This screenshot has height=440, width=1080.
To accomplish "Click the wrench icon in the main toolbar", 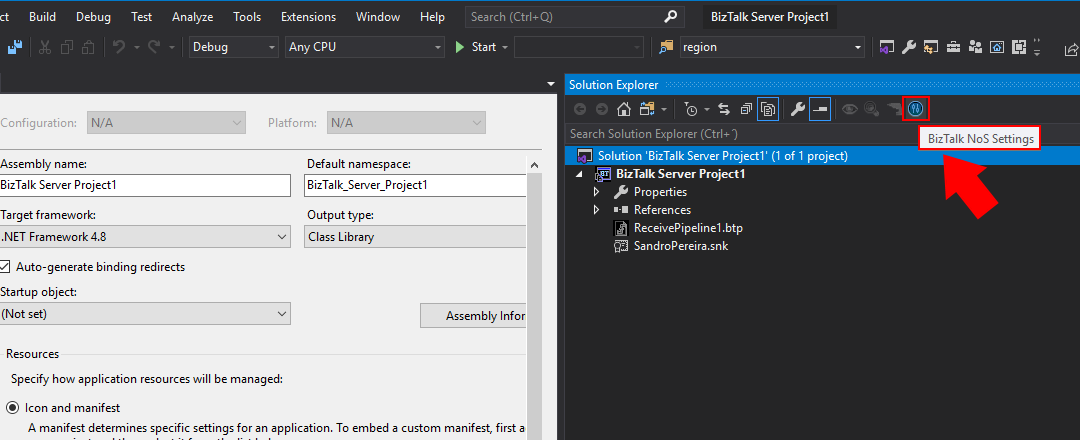I will [909, 48].
